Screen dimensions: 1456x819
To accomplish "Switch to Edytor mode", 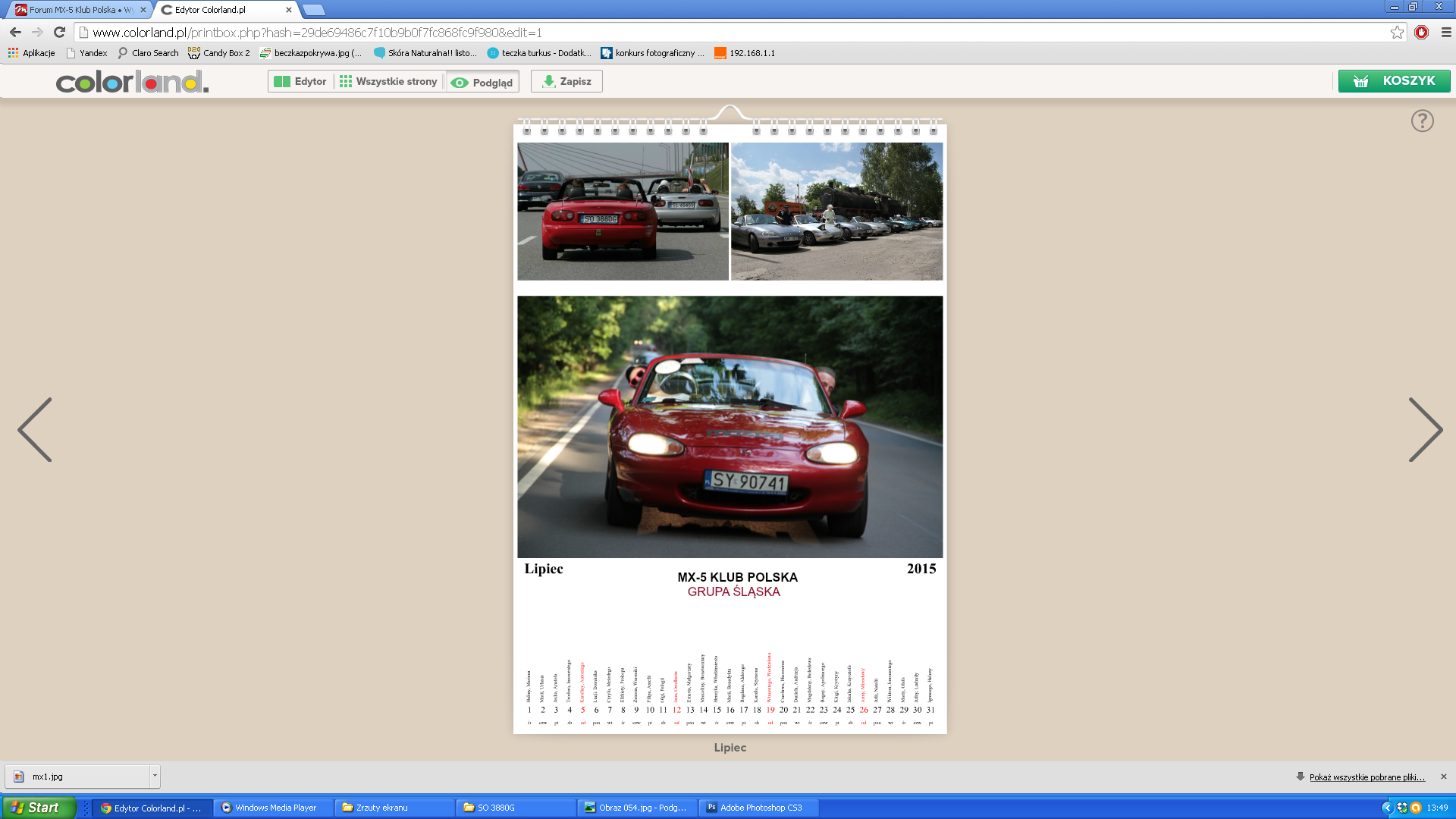I will pos(300,81).
